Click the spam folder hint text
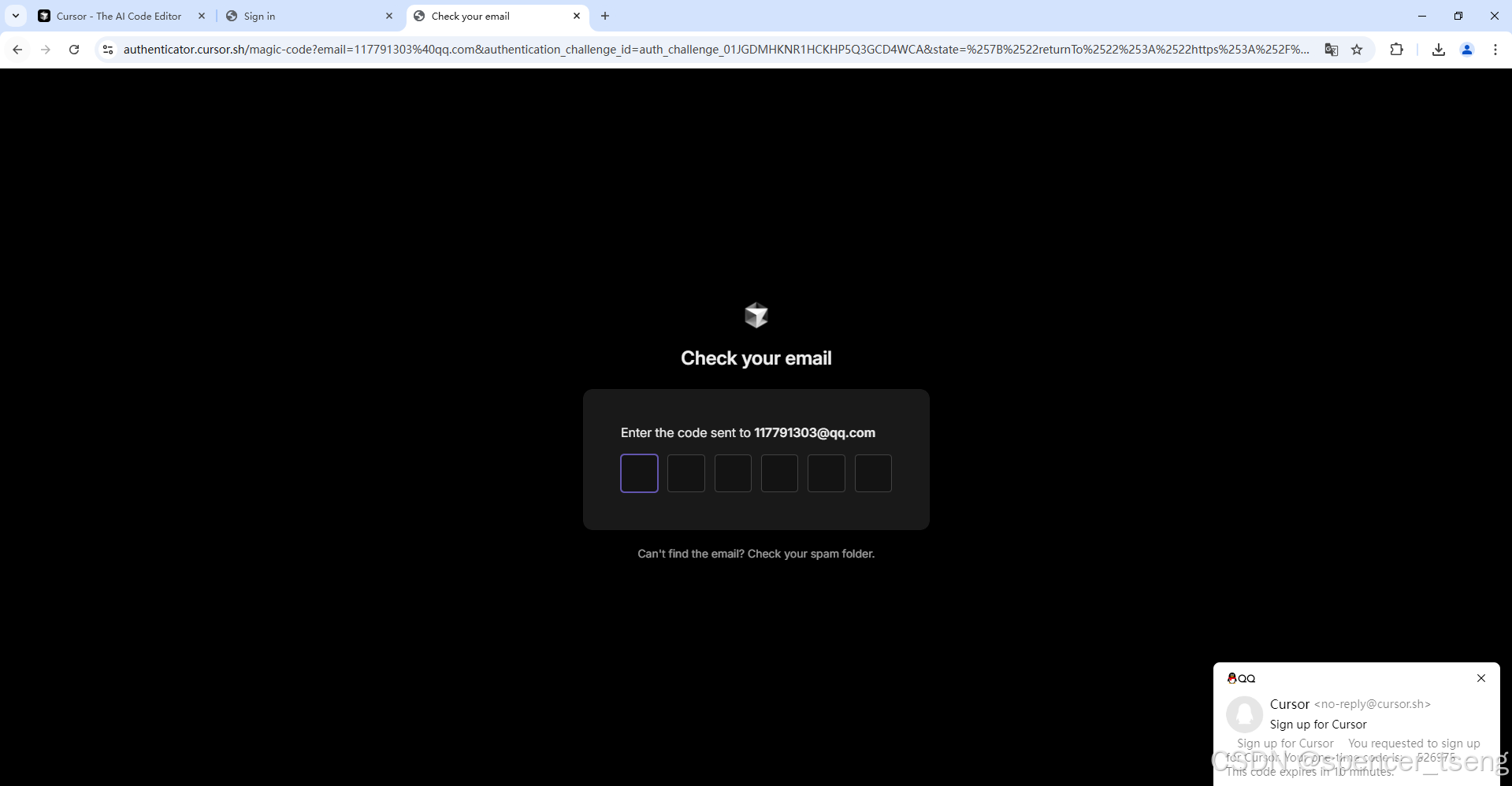This screenshot has width=1512, height=786. (756, 554)
